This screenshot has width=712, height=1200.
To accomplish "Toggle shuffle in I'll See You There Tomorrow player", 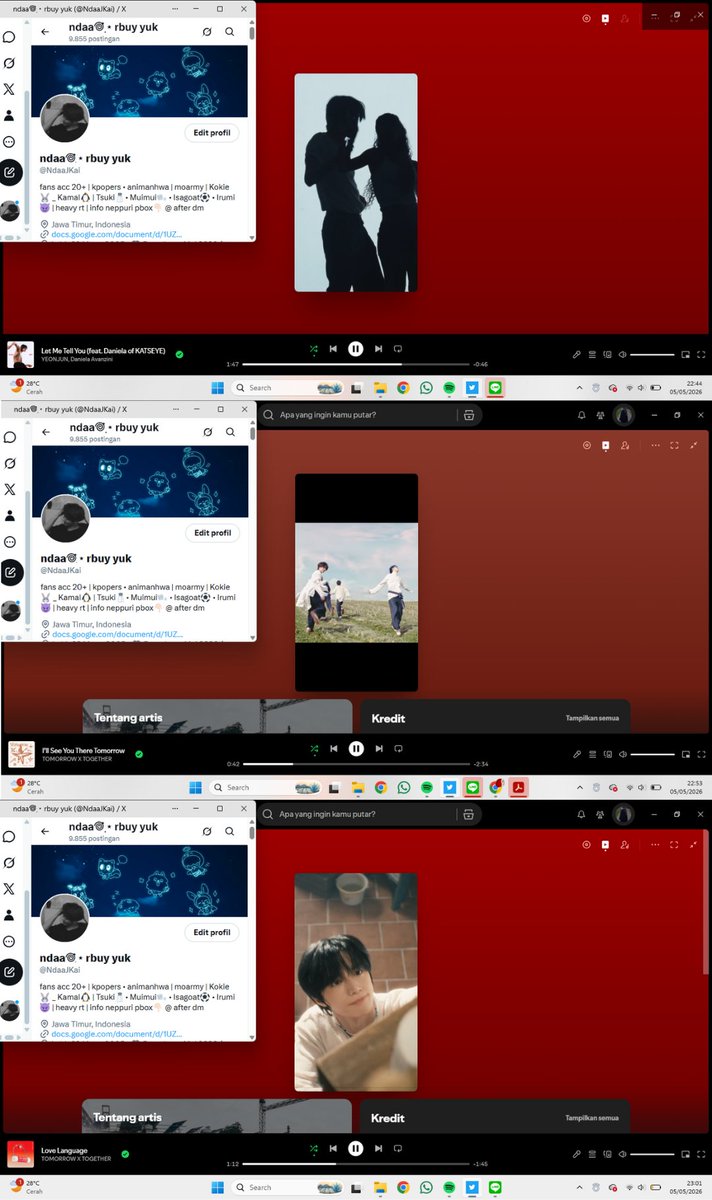I will (x=313, y=748).
